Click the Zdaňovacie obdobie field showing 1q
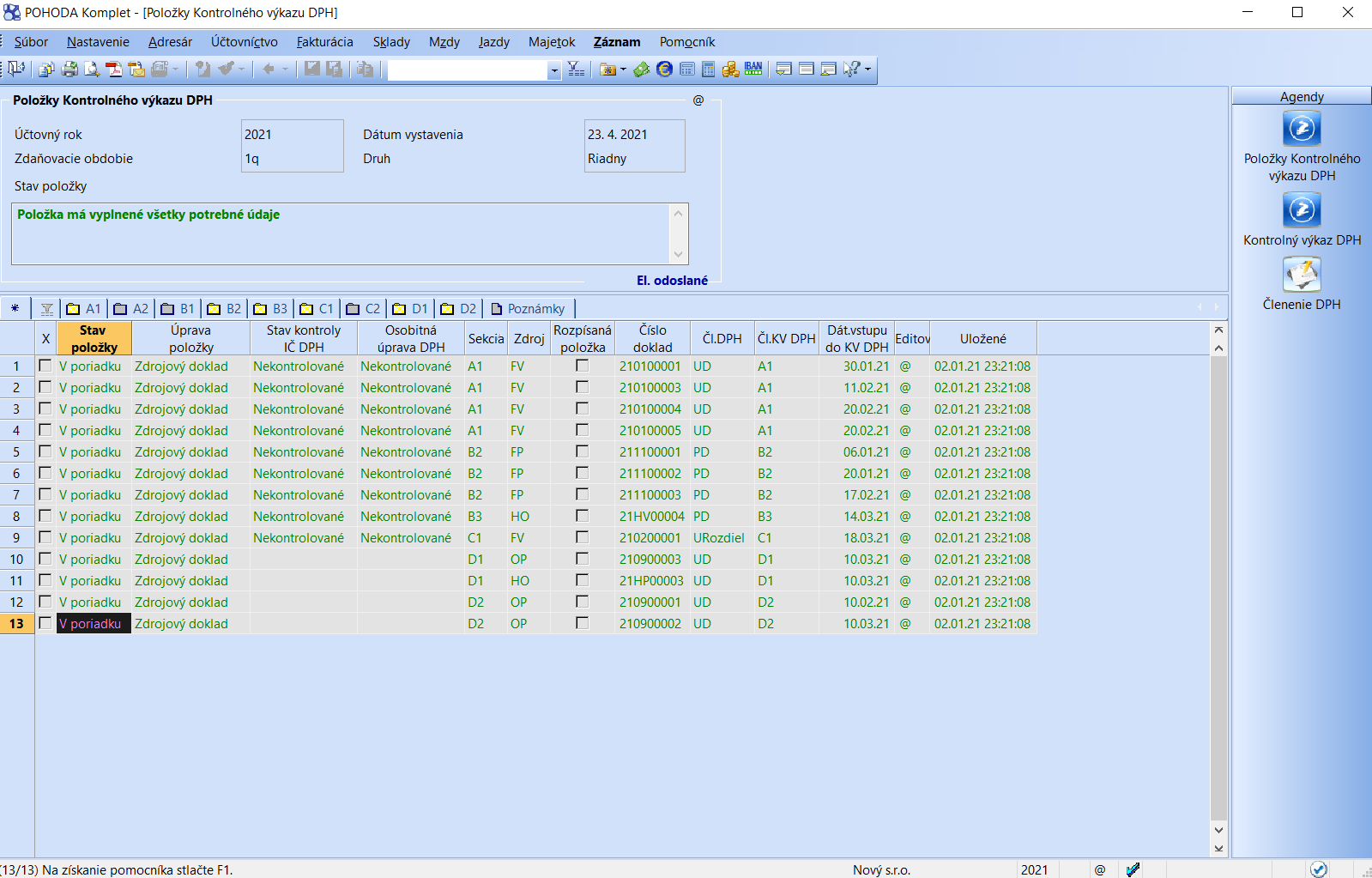The height and width of the screenshot is (878, 1372). point(293,159)
